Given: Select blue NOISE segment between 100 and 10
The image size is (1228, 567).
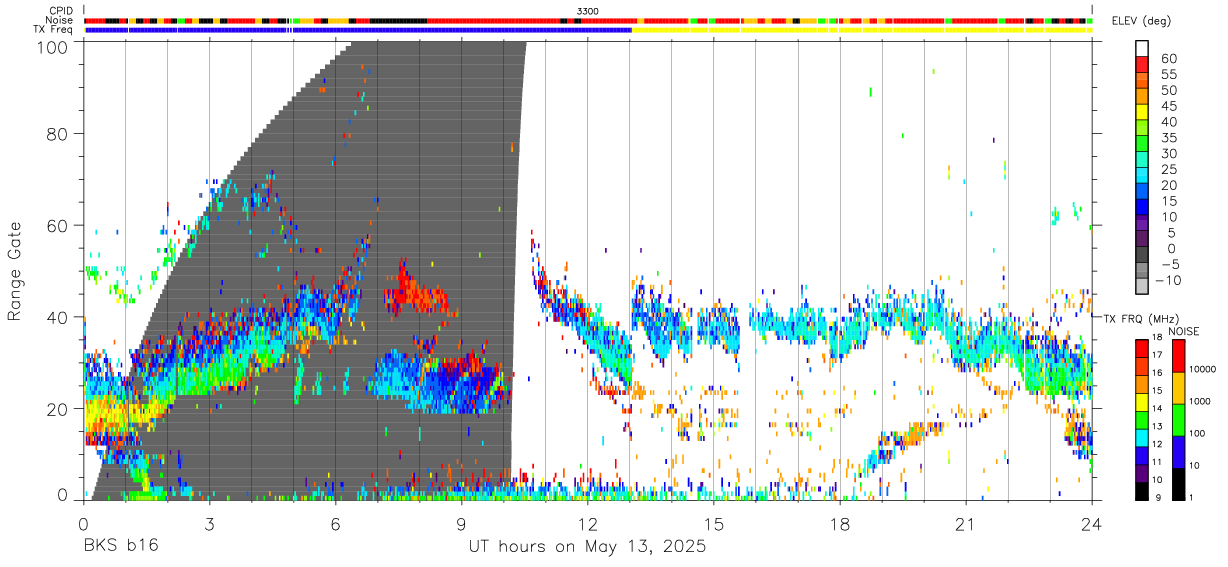Looking at the screenshot, I should point(1178,450).
